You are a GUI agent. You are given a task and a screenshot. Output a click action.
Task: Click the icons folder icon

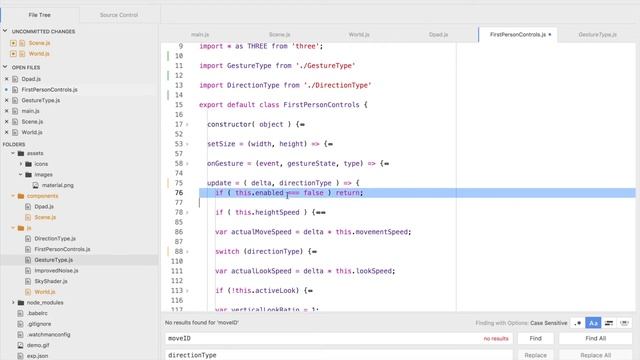(29, 164)
